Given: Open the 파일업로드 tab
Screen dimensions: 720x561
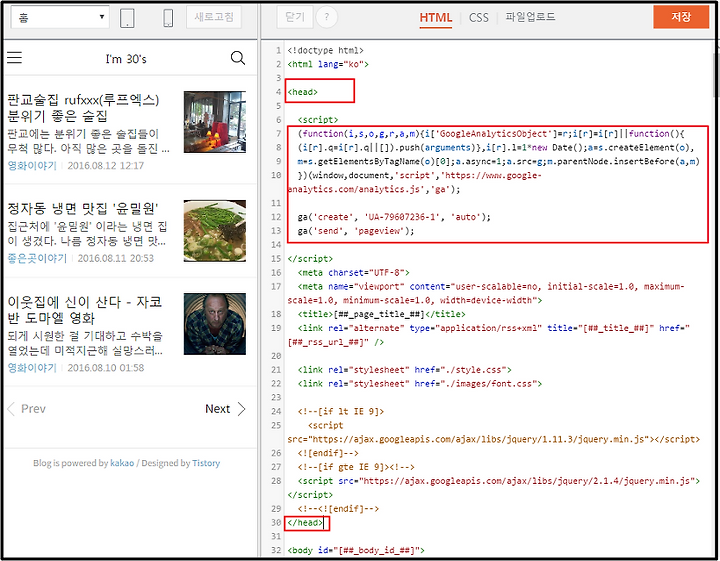Looking at the screenshot, I should pos(530,17).
